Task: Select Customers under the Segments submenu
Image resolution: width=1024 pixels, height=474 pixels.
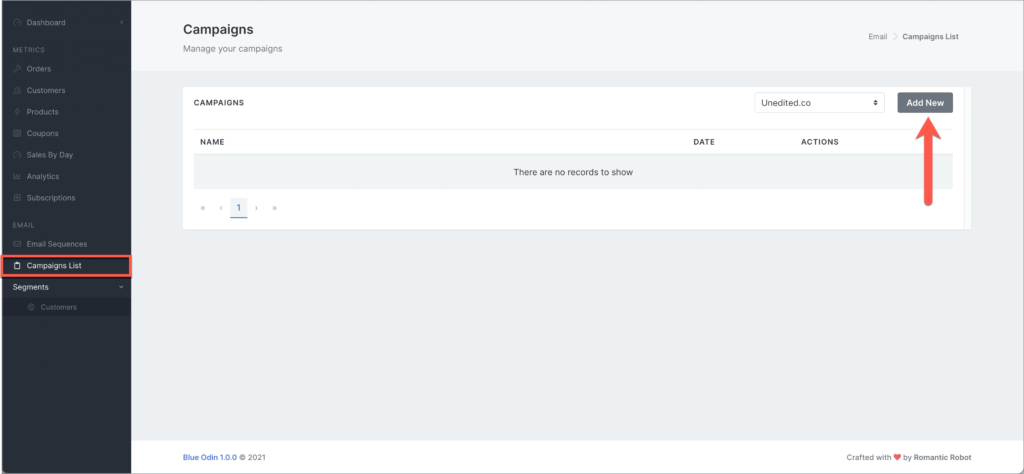Action: [58, 307]
